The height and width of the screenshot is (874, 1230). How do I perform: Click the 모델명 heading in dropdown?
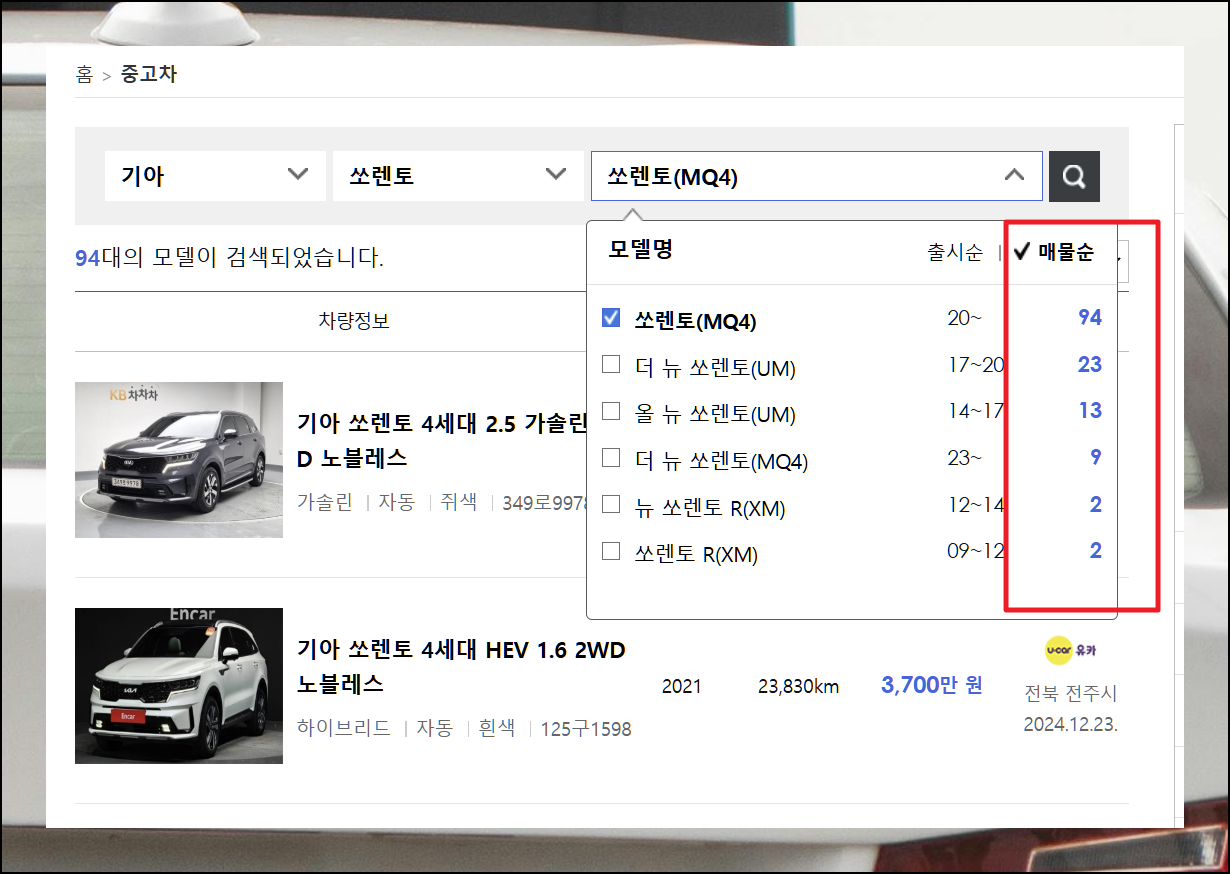coord(641,250)
